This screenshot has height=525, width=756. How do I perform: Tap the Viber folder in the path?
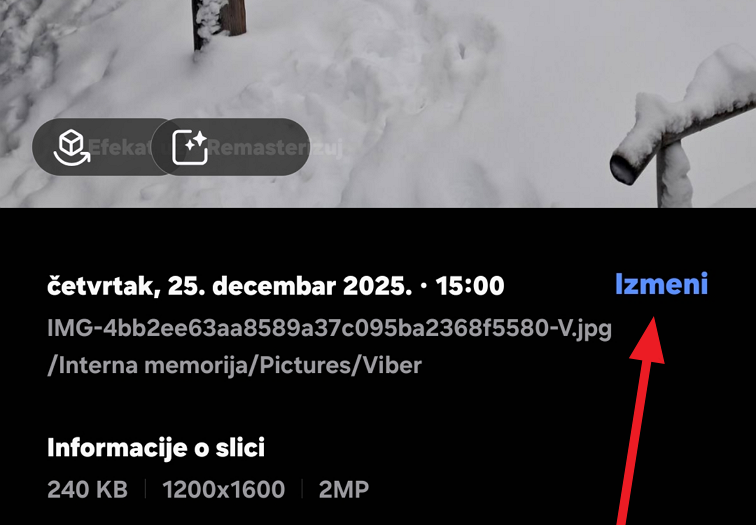(x=392, y=365)
